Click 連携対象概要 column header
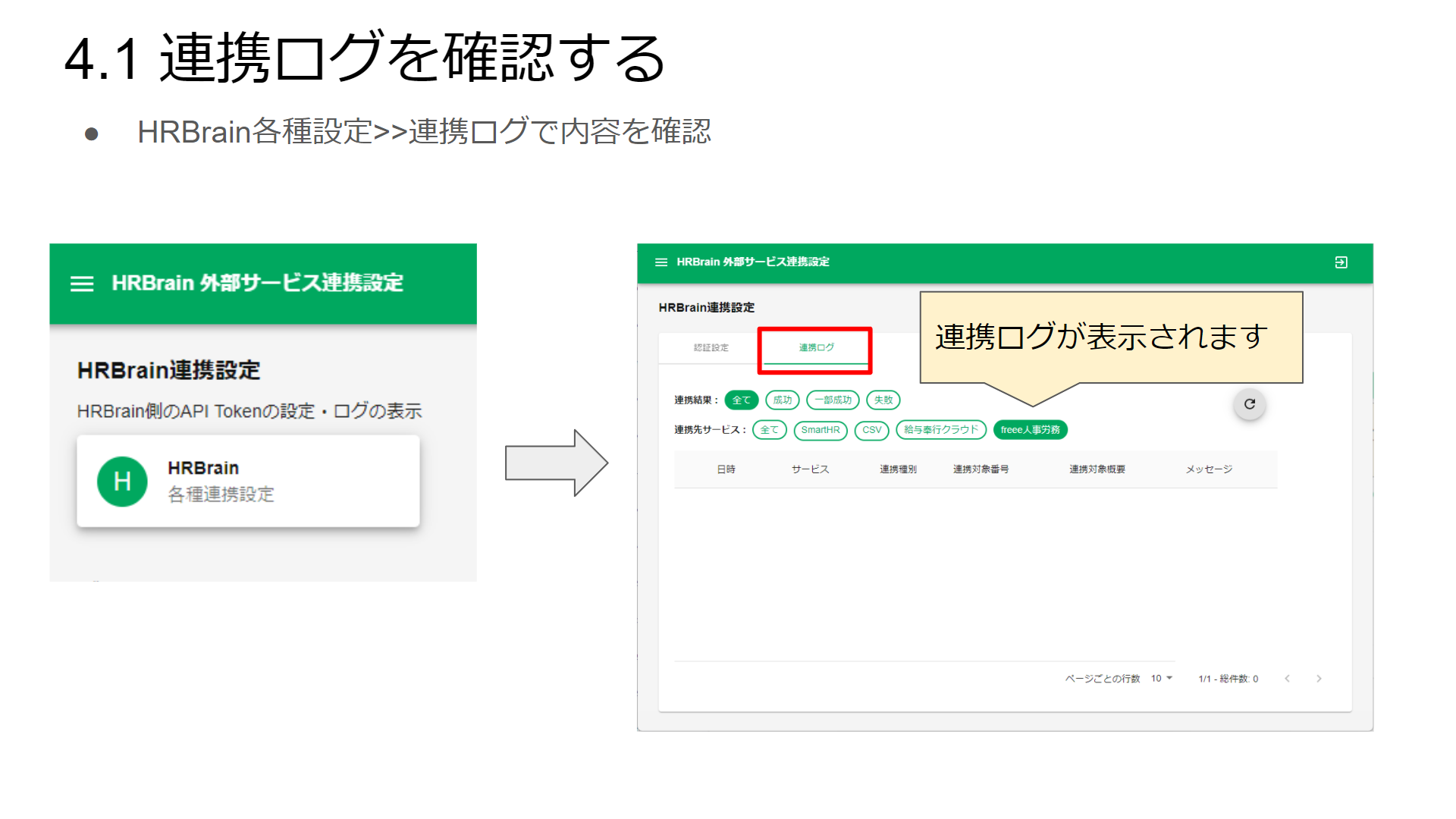Screen dimensions: 1456x819 (x=1097, y=469)
